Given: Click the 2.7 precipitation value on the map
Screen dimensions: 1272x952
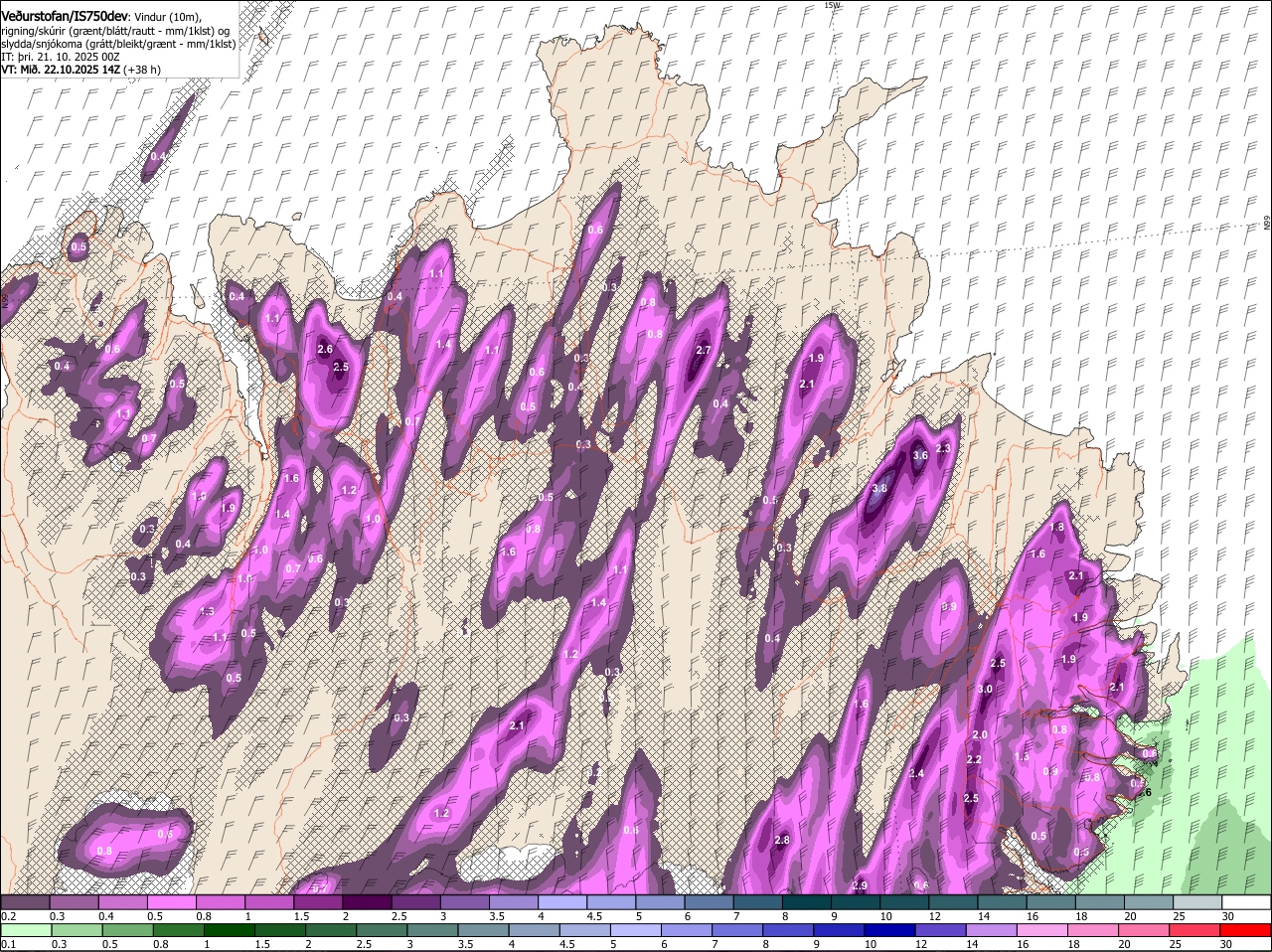Looking at the screenshot, I should pyautogui.click(x=704, y=350).
